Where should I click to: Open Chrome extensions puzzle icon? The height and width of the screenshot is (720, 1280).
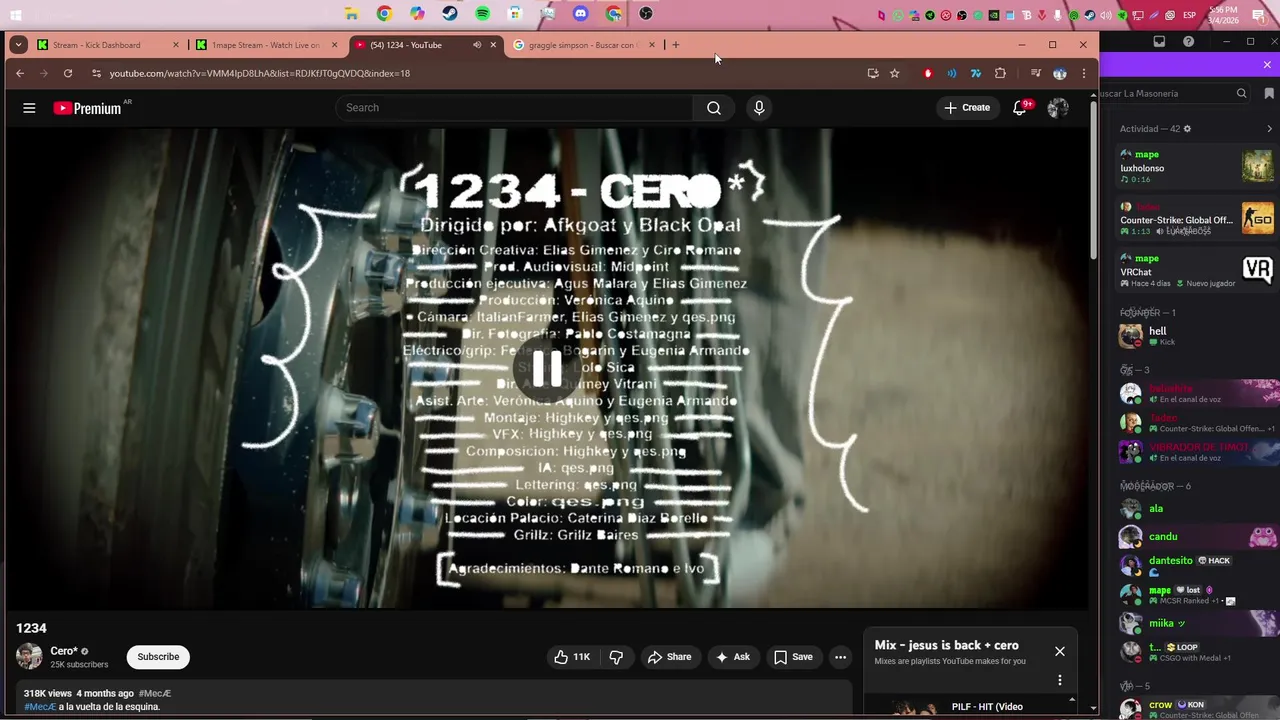[x=1000, y=73]
